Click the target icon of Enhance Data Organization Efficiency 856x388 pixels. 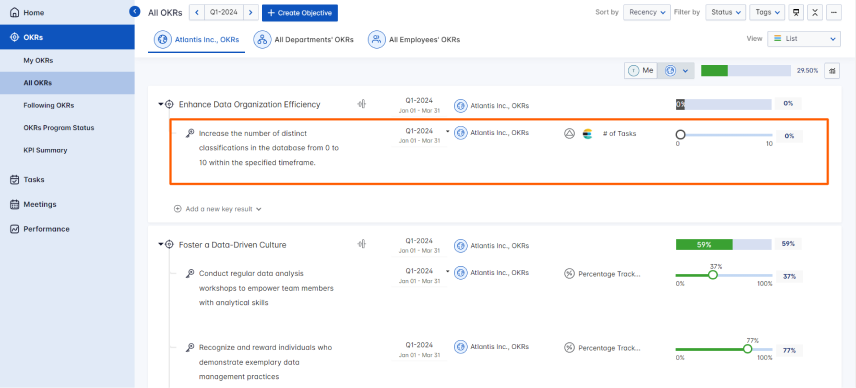169,104
